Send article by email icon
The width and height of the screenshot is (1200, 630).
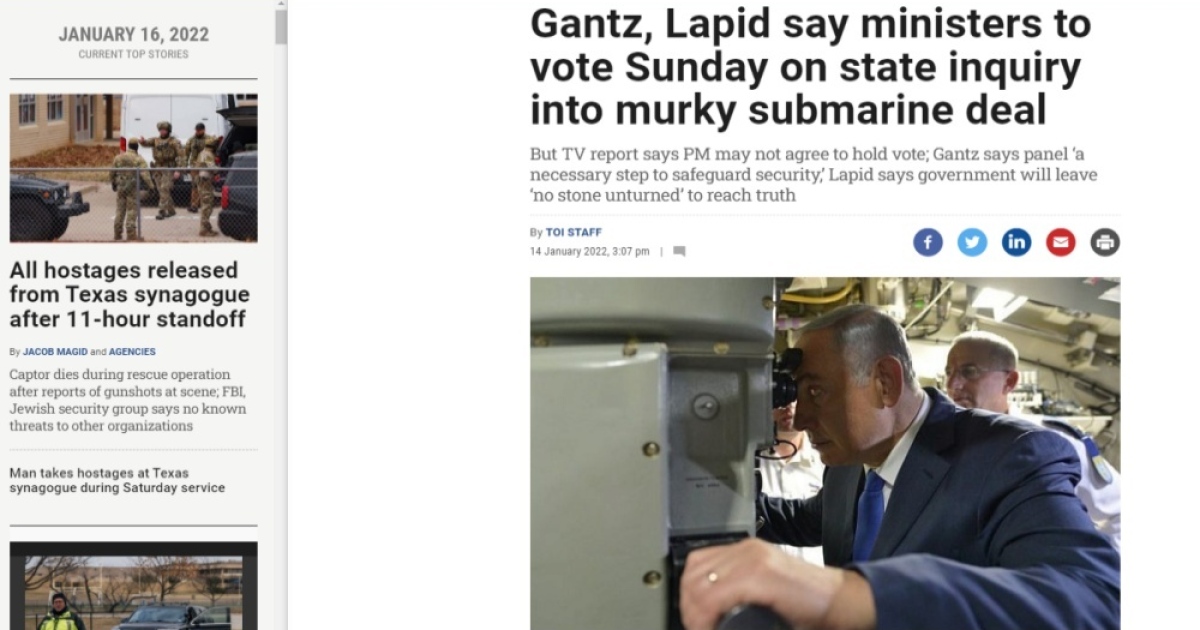point(1061,242)
